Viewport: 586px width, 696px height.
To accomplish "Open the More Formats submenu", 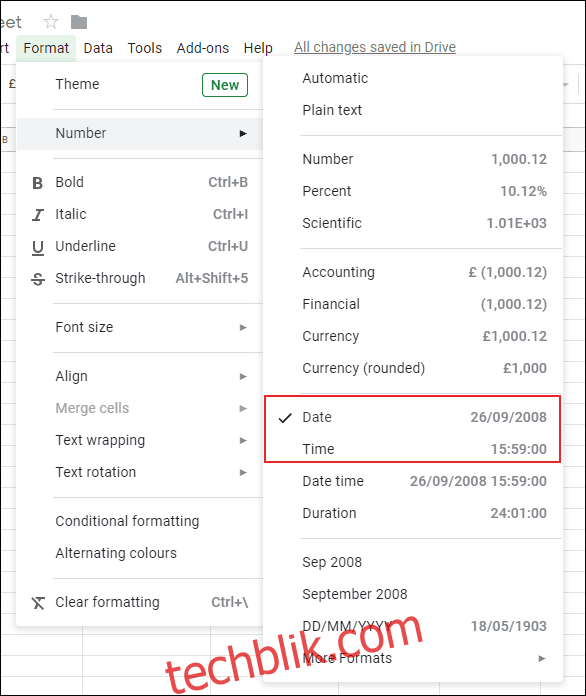I will [412, 658].
